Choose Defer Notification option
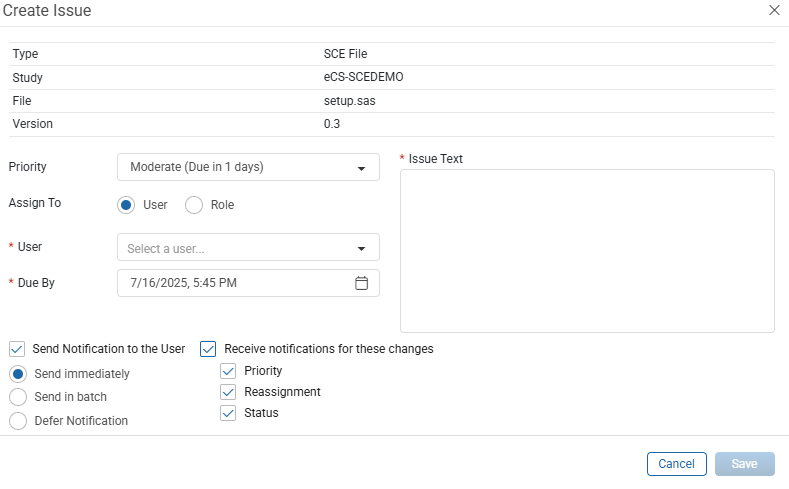Screen dimensions: 789x489 (x=18, y=421)
